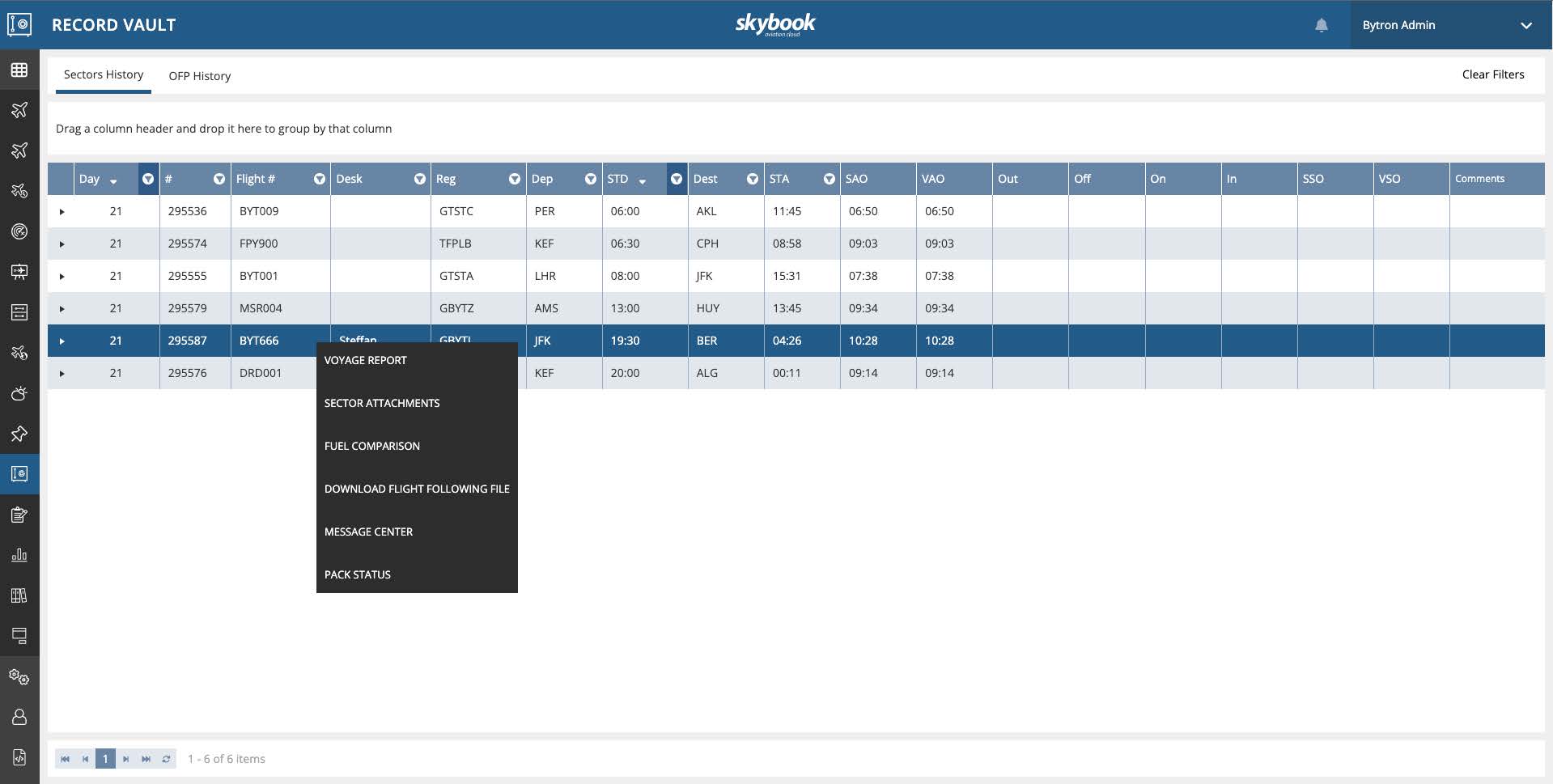
Task: Open the drawer-list sidebar icon
Action: coord(19,312)
